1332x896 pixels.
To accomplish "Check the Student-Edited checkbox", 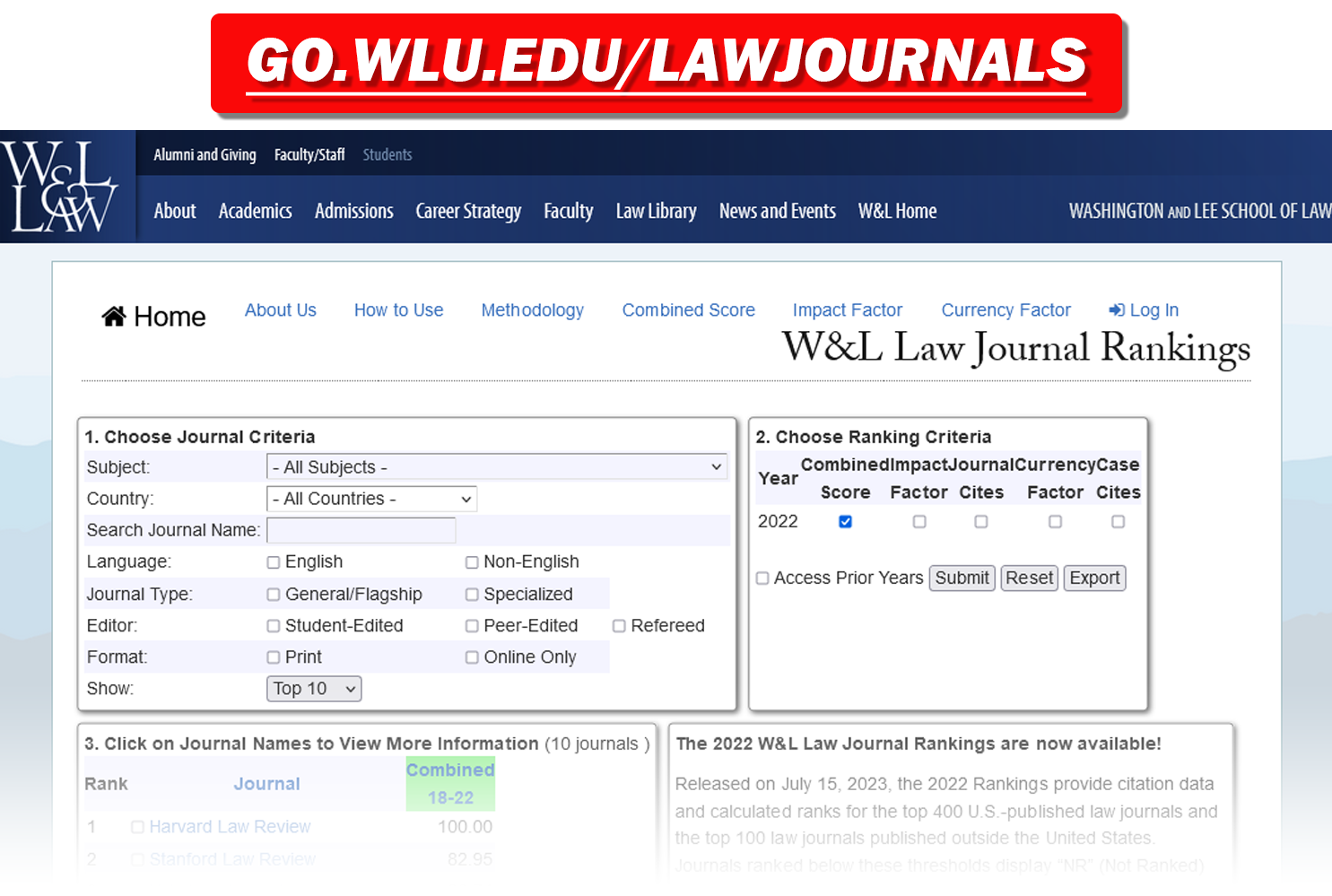I will click(x=274, y=626).
